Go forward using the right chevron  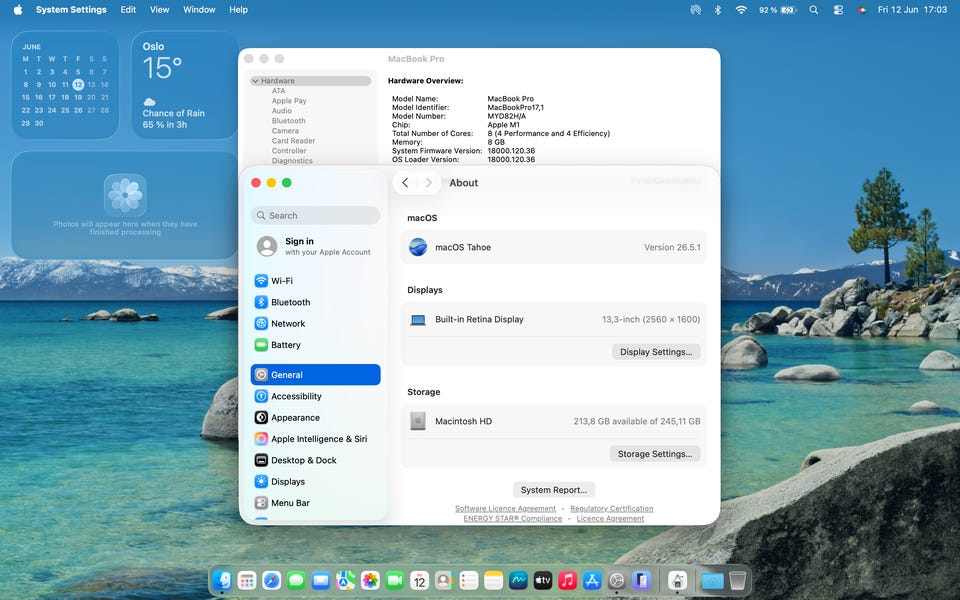[x=429, y=182]
